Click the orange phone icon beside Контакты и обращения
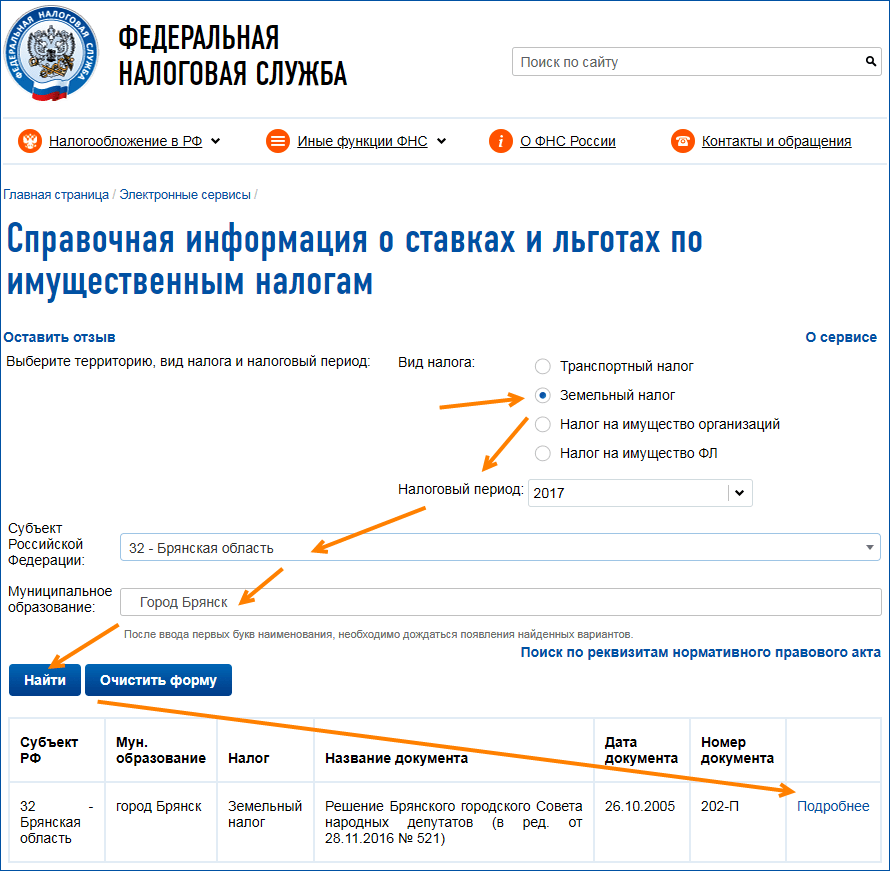Image resolution: width=890 pixels, height=871 pixels. pyautogui.click(x=683, y=141)
